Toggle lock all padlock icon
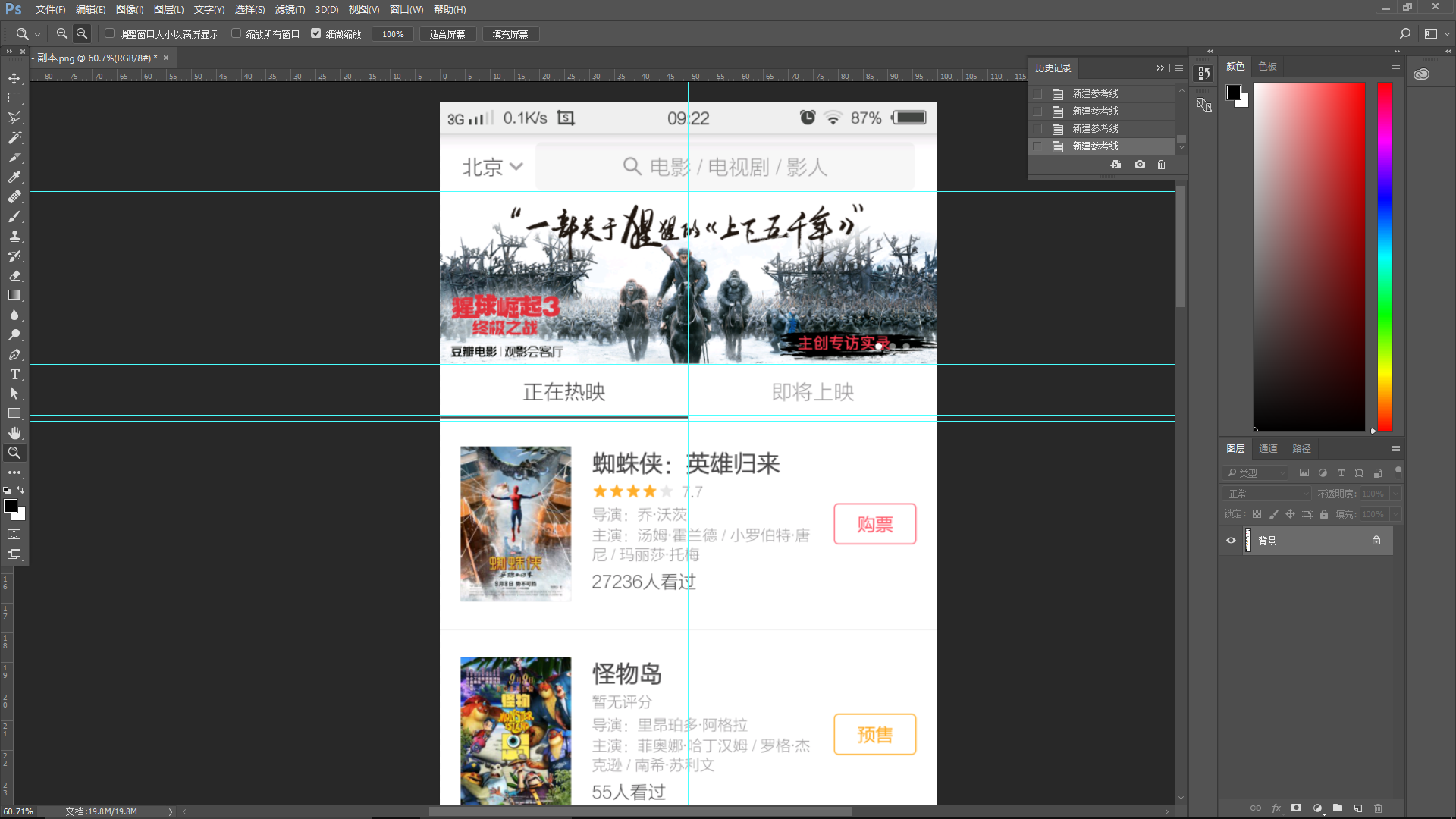 coord(1324,514)
